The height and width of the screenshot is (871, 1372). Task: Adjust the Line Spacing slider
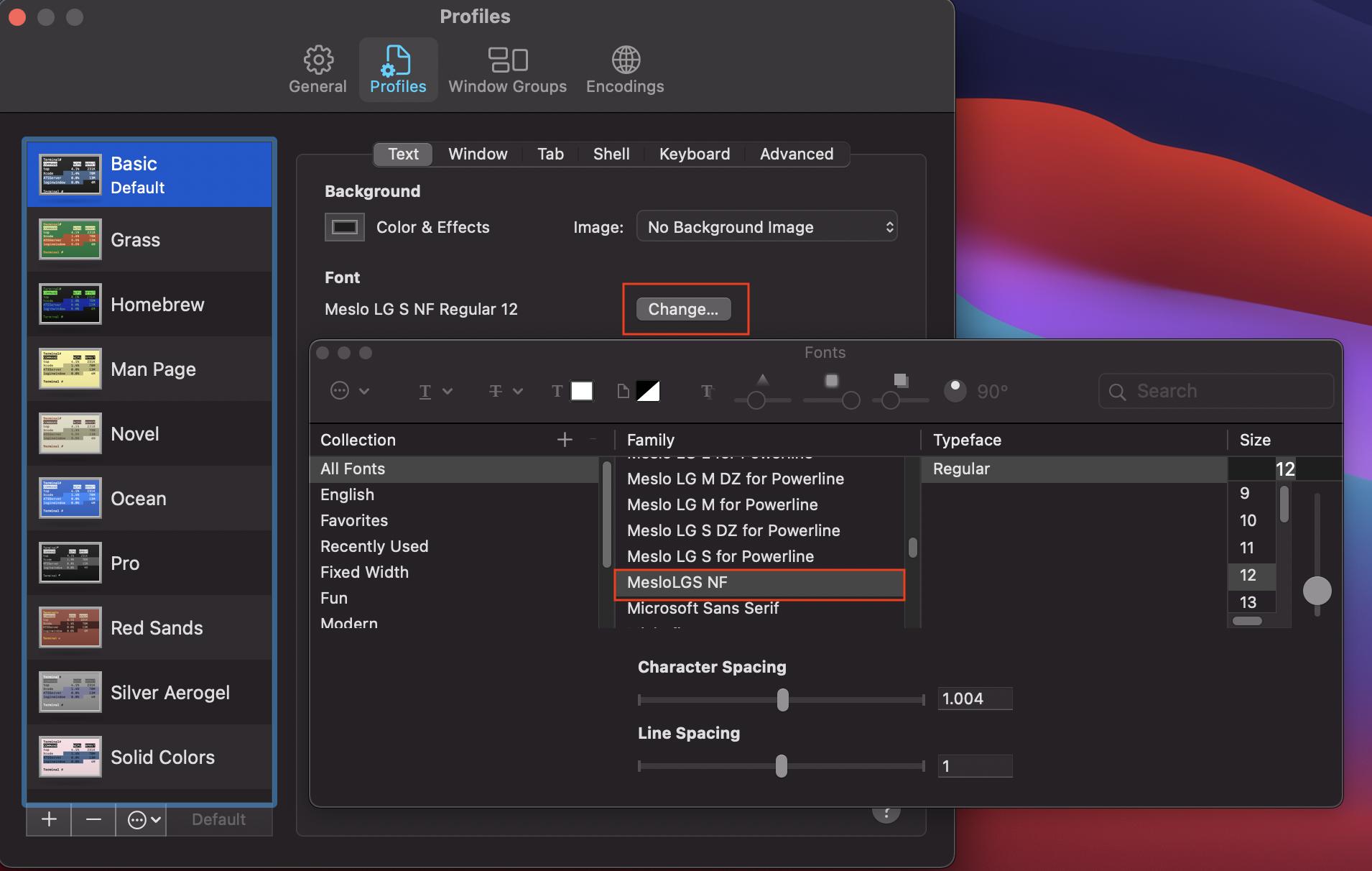coord(781,766)
